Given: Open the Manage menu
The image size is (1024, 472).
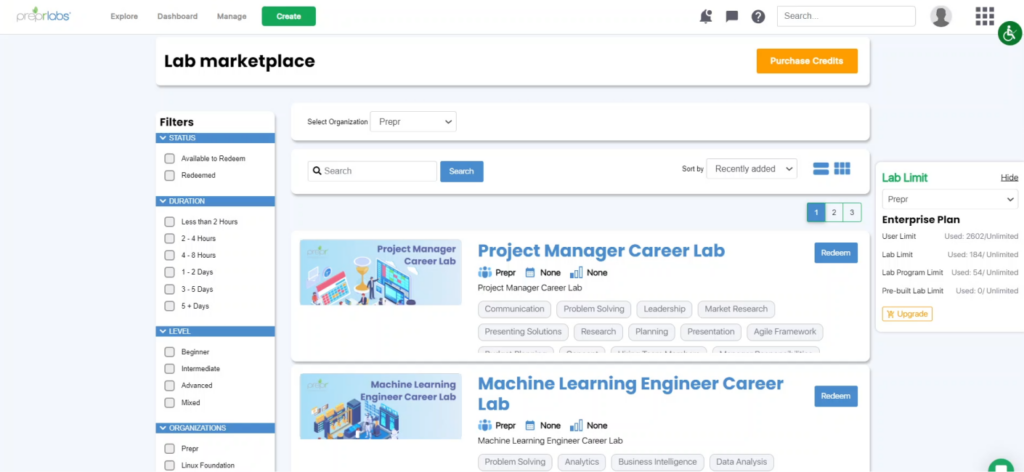Looking at the screenshot, I should tap(232, 16).
